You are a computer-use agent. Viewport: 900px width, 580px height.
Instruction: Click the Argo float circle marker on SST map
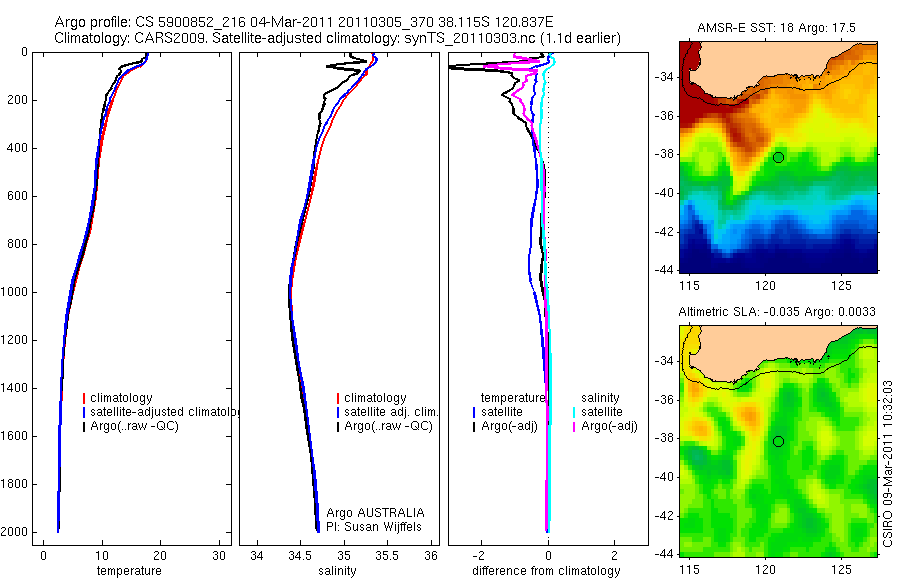pos(778,157)
